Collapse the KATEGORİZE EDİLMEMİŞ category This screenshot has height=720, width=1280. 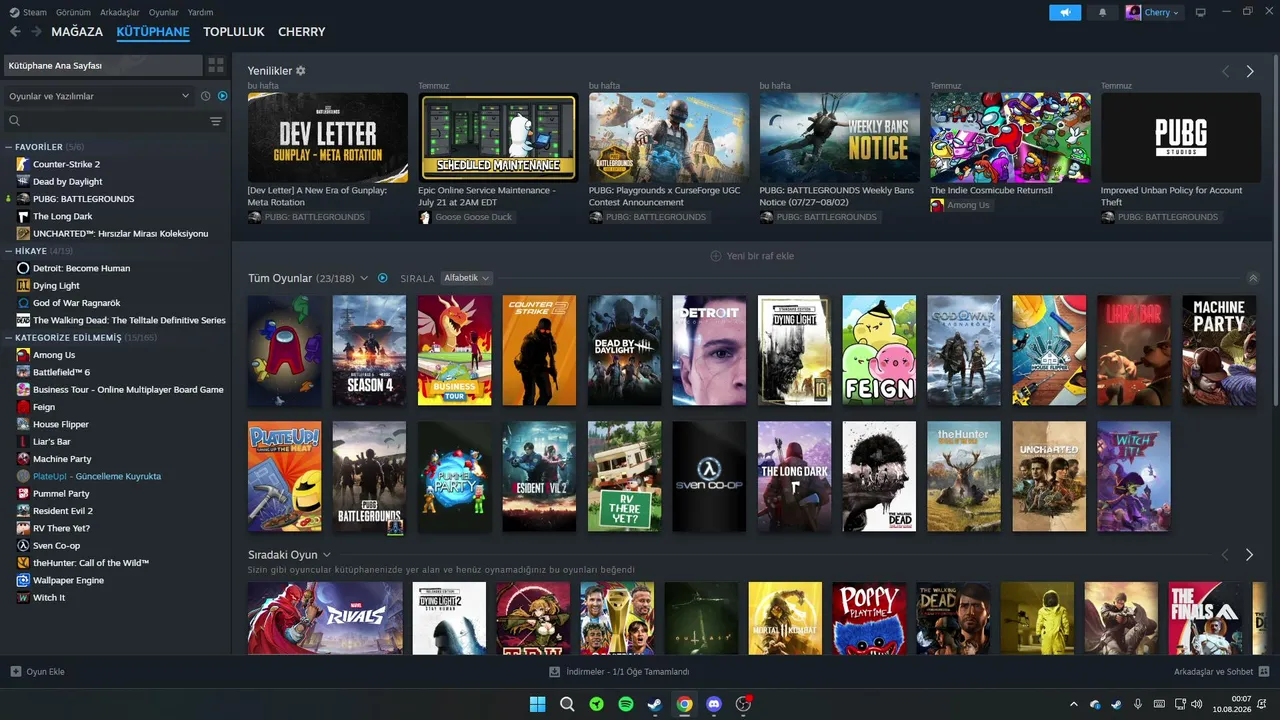[x=9, y=338]
